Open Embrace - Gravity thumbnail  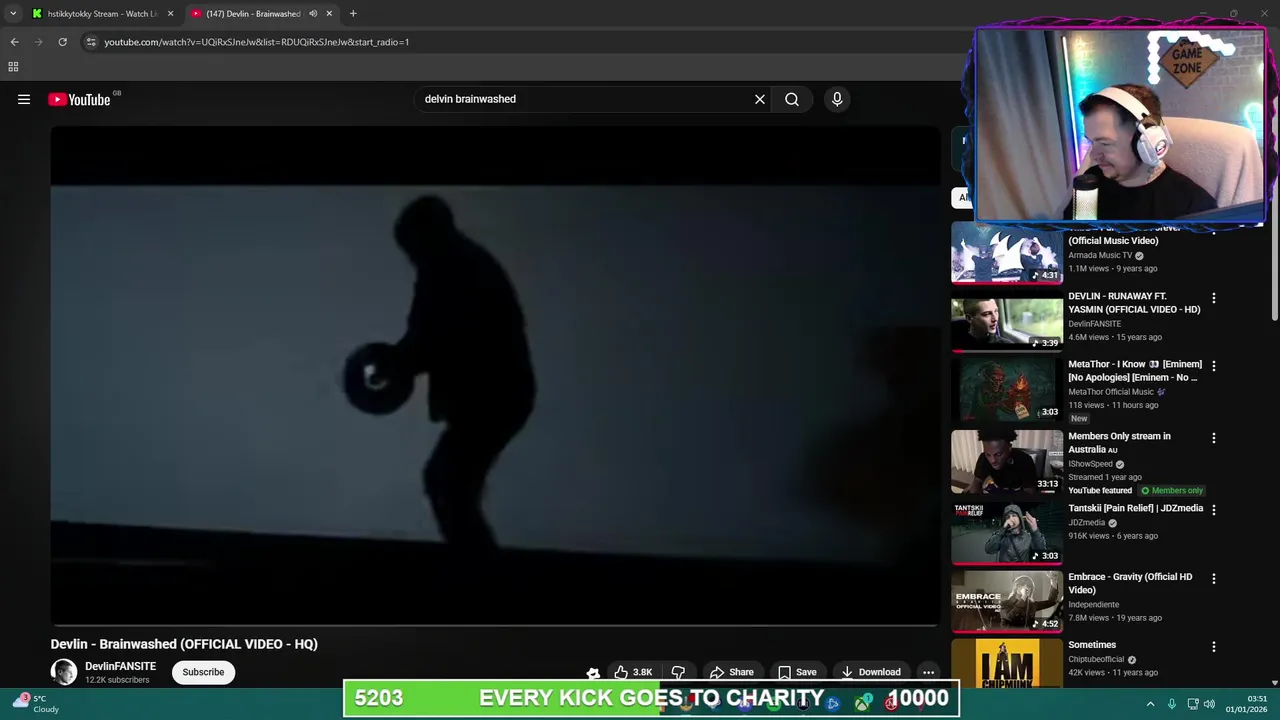click(x=1007, y=602)
